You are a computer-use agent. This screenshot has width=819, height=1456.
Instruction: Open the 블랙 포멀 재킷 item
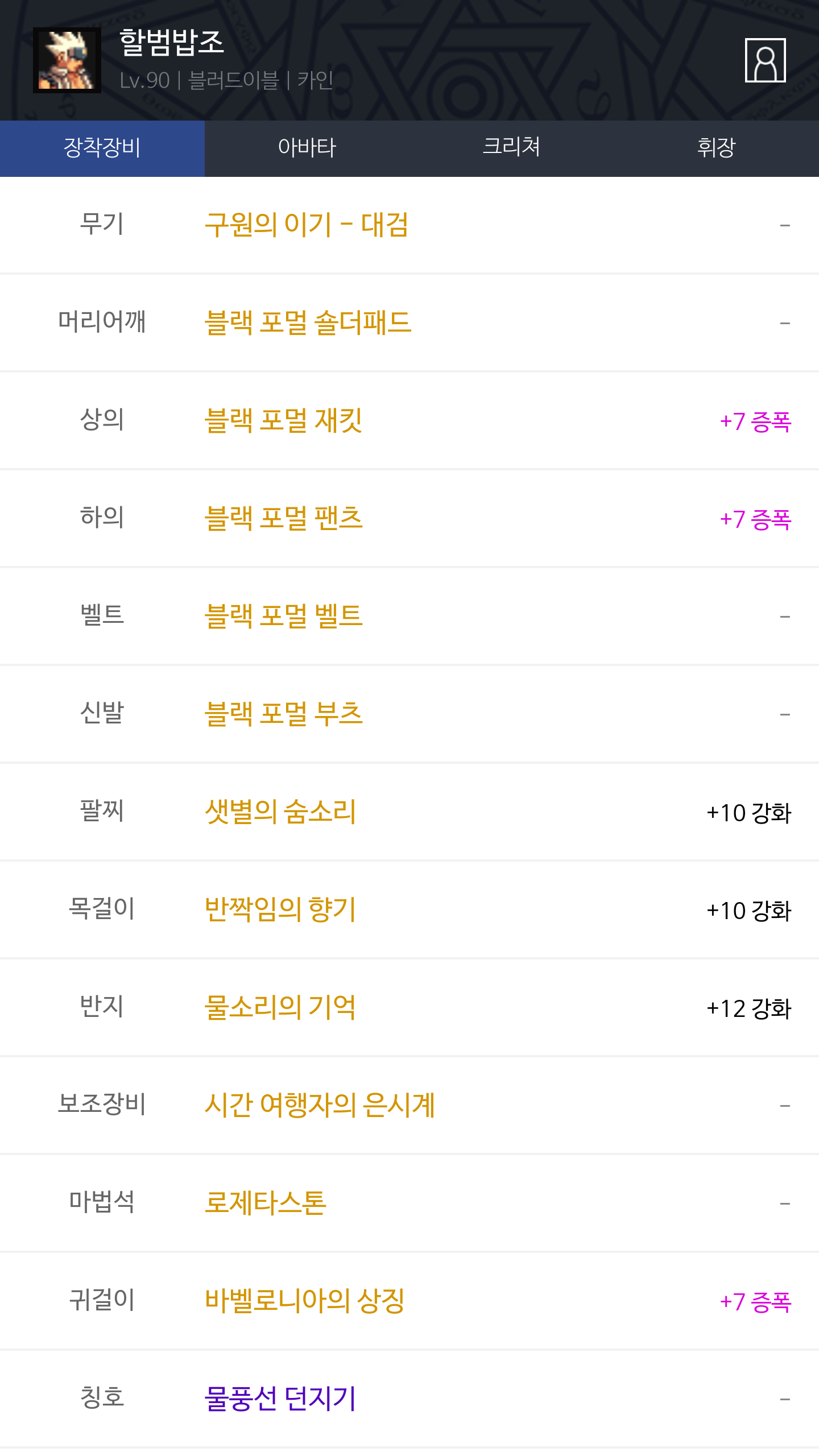click(283, 420)
